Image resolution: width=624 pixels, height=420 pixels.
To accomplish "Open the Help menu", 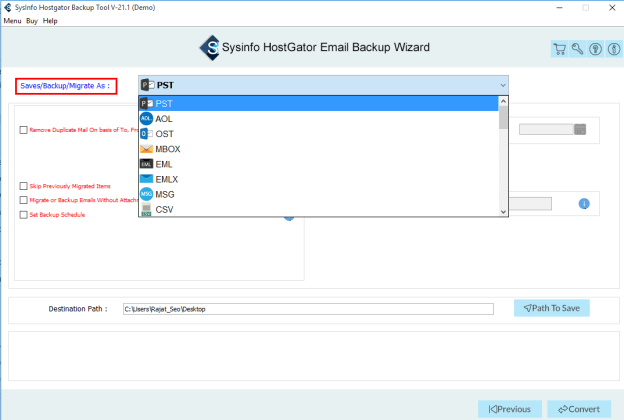I will click(50, 21).
